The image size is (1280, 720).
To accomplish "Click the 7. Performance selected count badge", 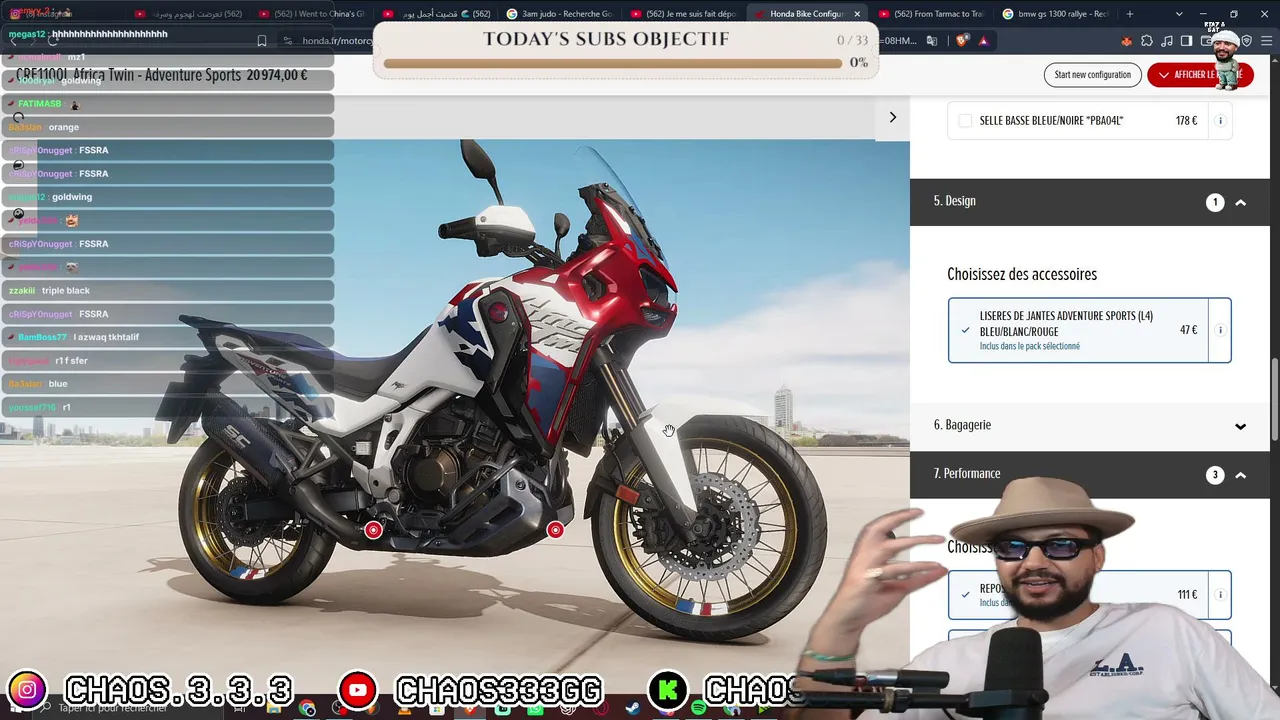I will (x=1215, y=475).
